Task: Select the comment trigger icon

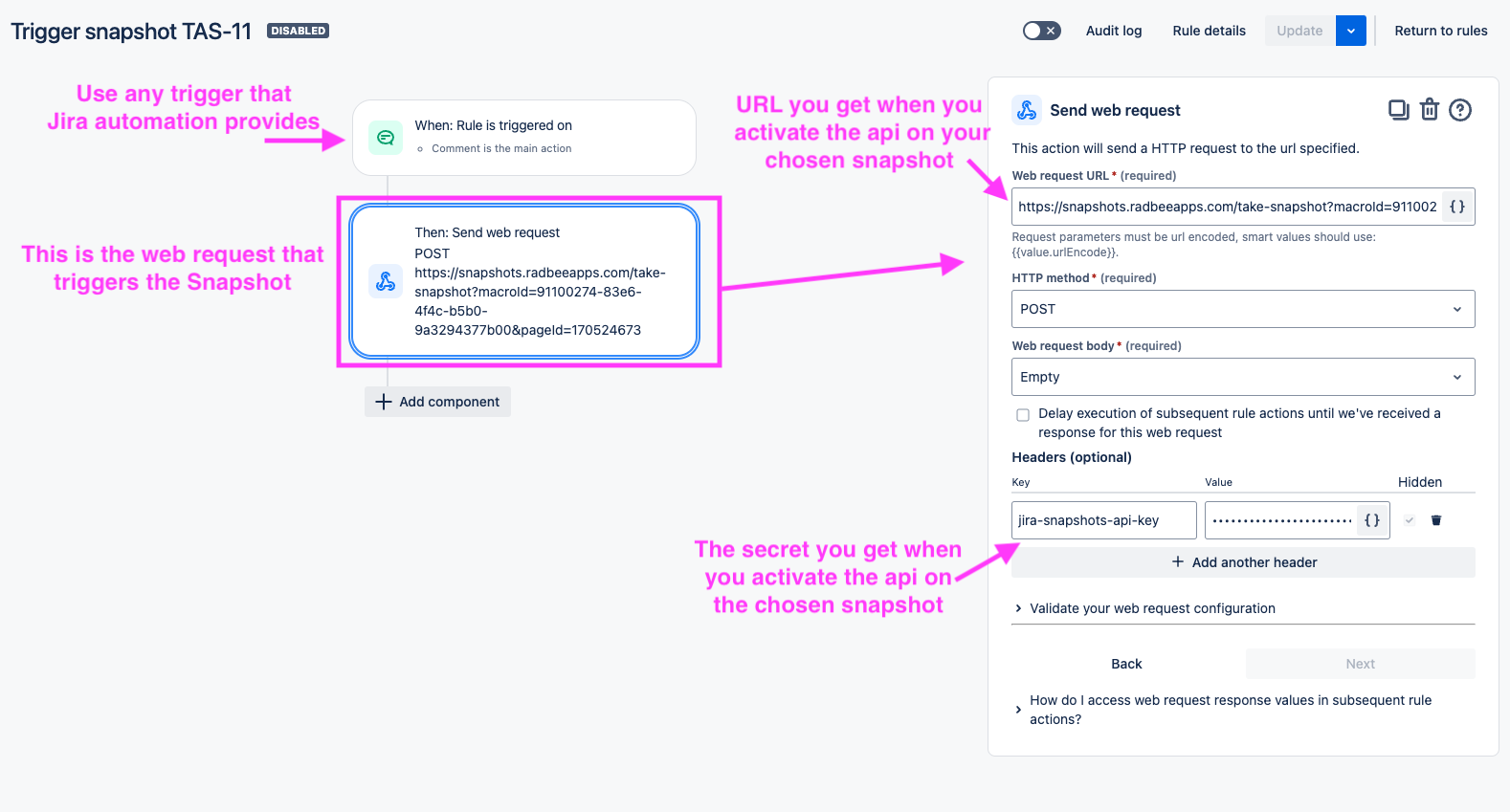Action: pos(386,138)
